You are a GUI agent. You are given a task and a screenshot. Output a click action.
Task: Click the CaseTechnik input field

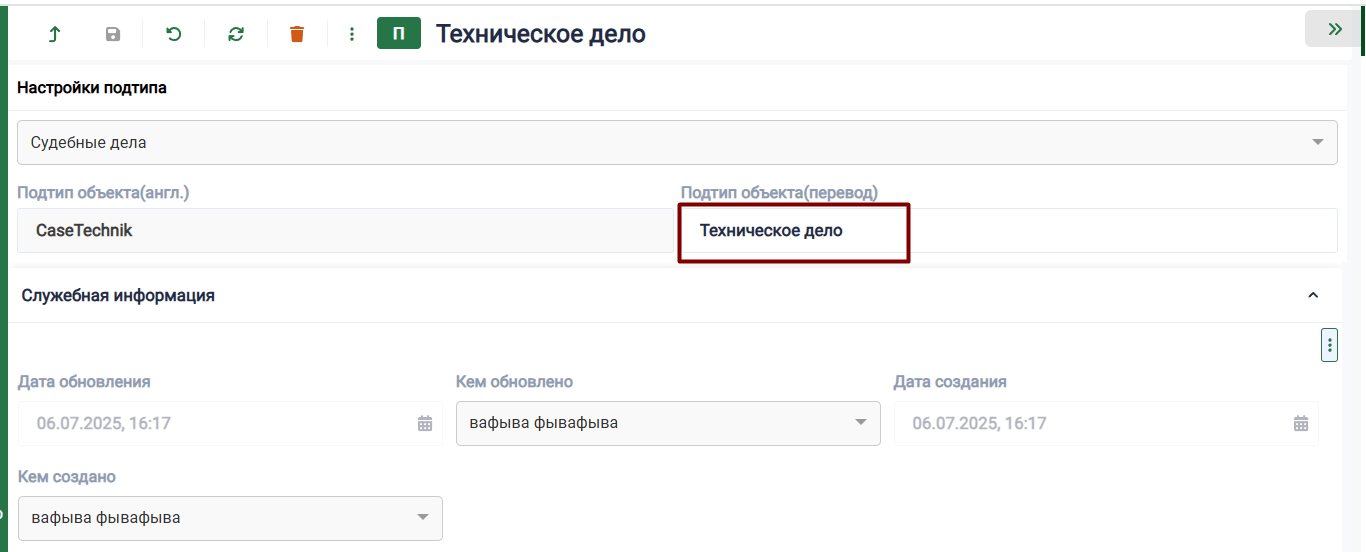click(340, 231)
